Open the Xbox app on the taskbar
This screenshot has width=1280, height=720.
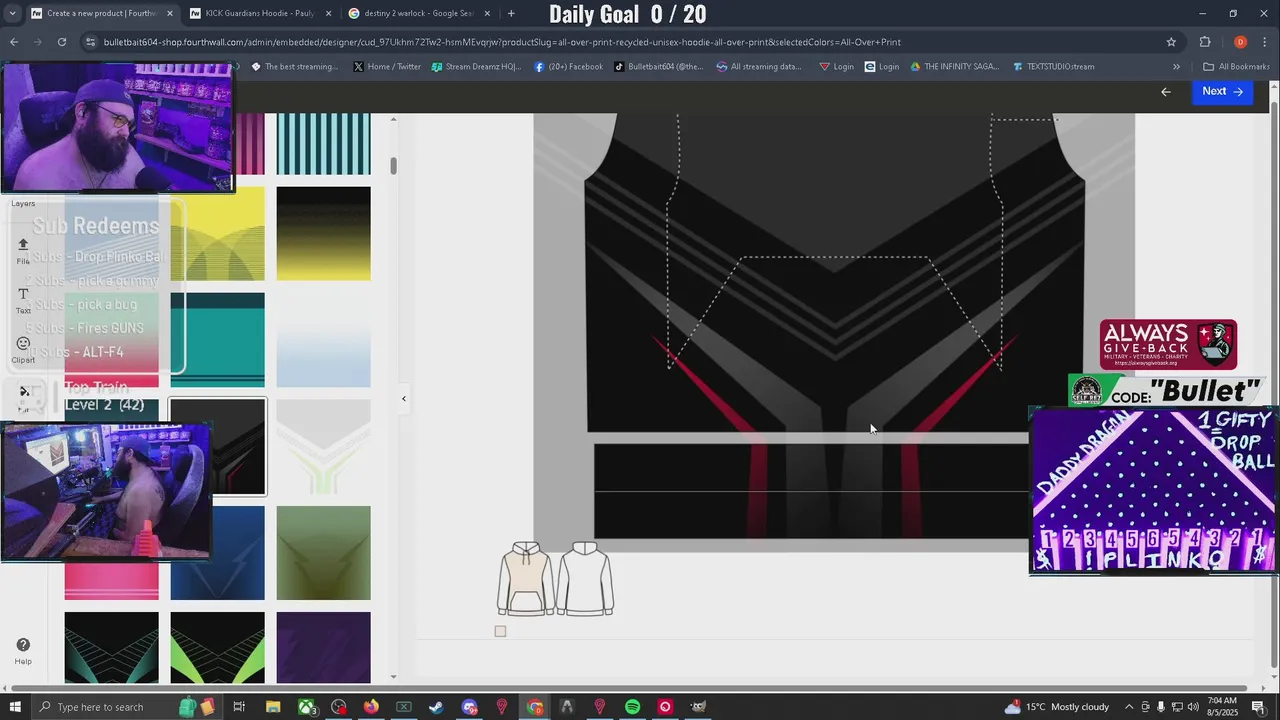pos(306,707)
